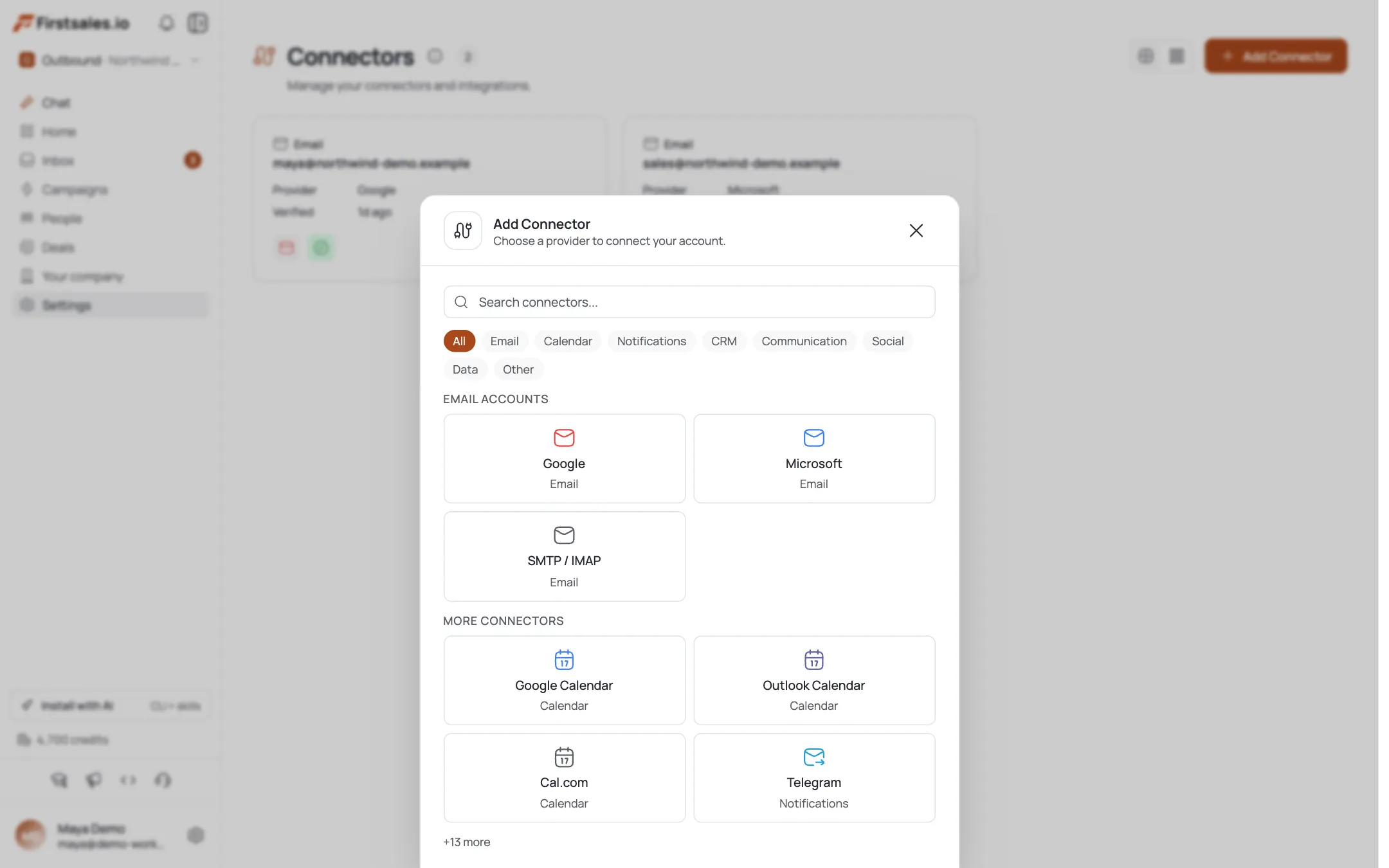Expand the Outbound workspace switcher

pos(109,60)
